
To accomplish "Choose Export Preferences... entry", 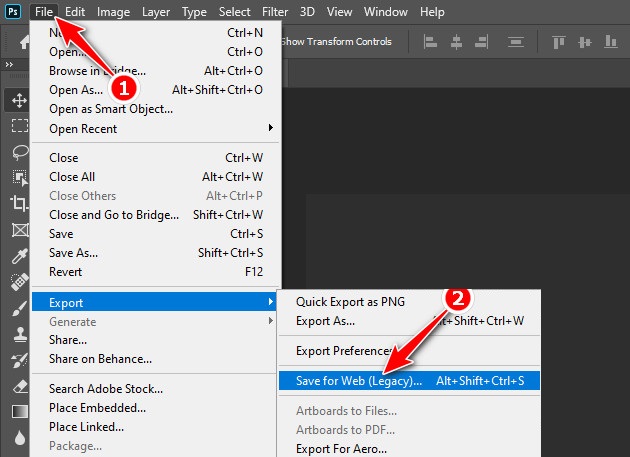I will (x=409, y=351).
